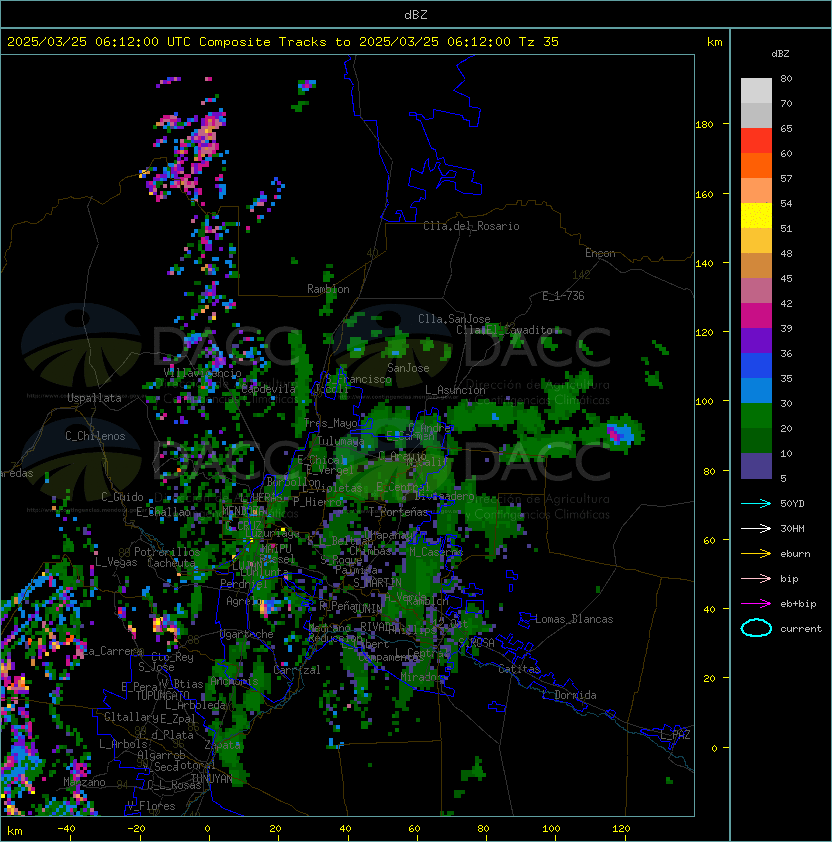Click the Mirador map label
The height and width of the screenshot is (842, 832).
(x=422, y=677)
